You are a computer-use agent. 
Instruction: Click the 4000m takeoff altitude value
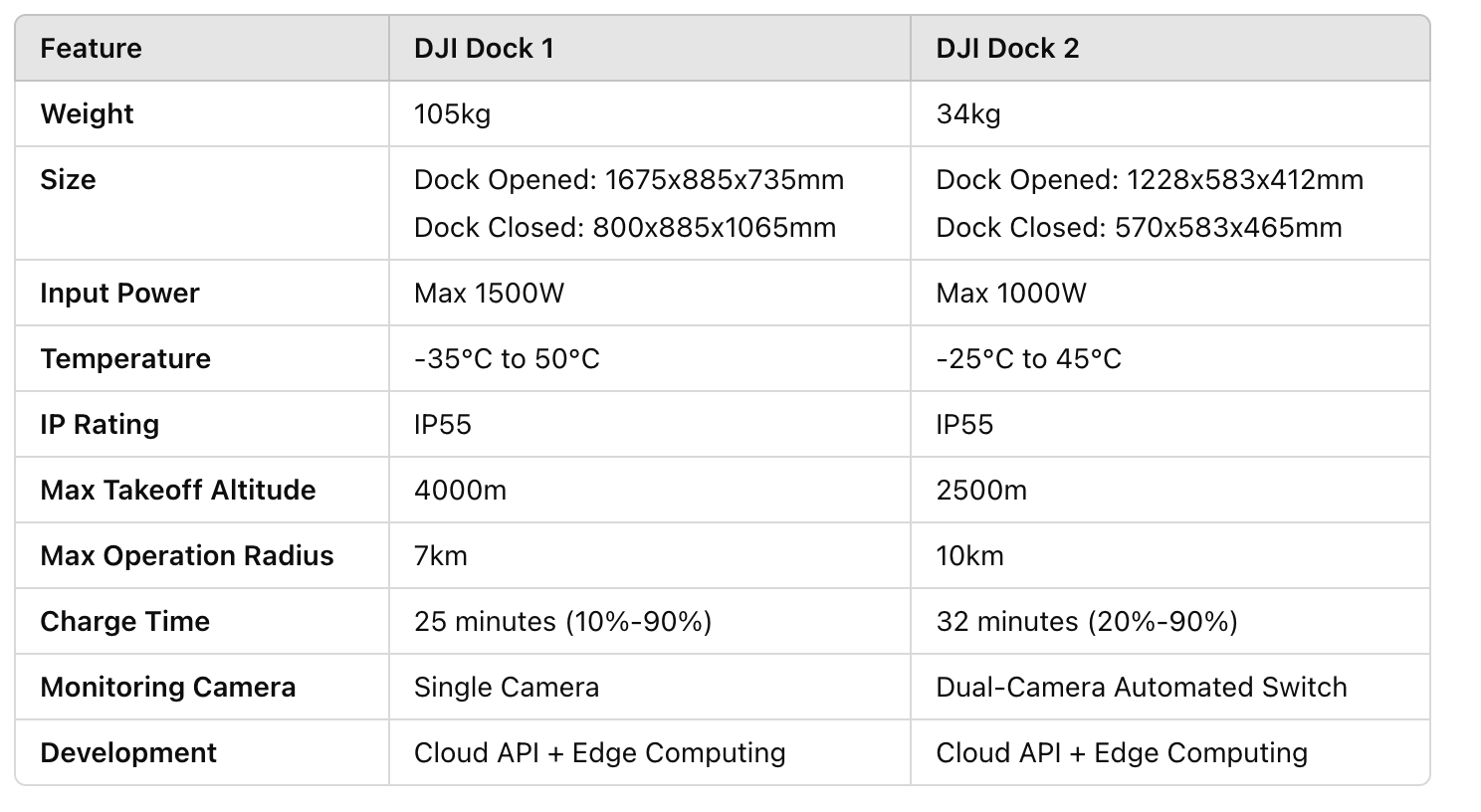pos(460,491)
